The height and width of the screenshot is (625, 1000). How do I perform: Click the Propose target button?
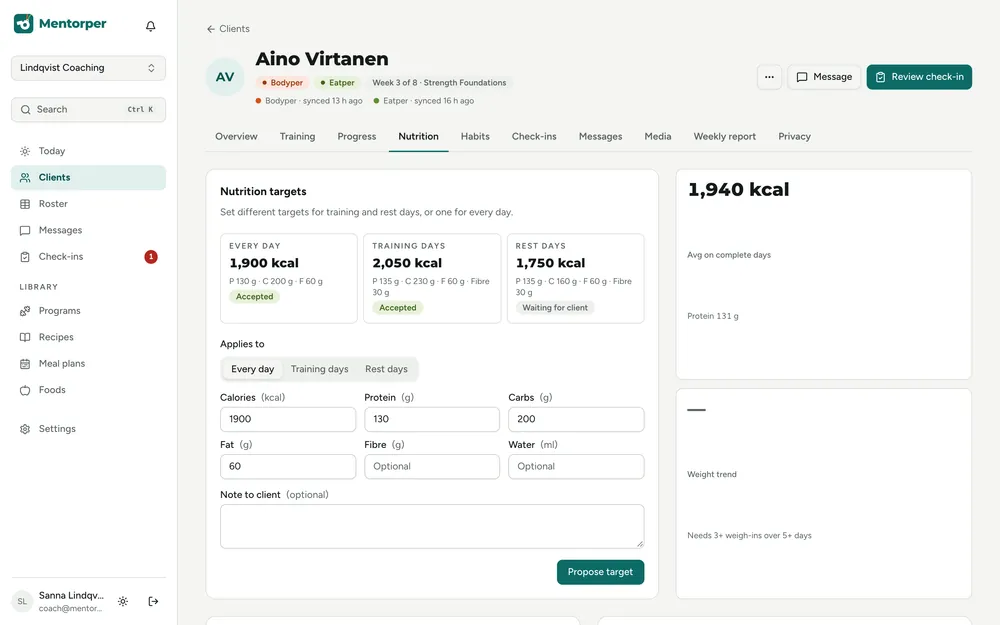pos(600,572)
